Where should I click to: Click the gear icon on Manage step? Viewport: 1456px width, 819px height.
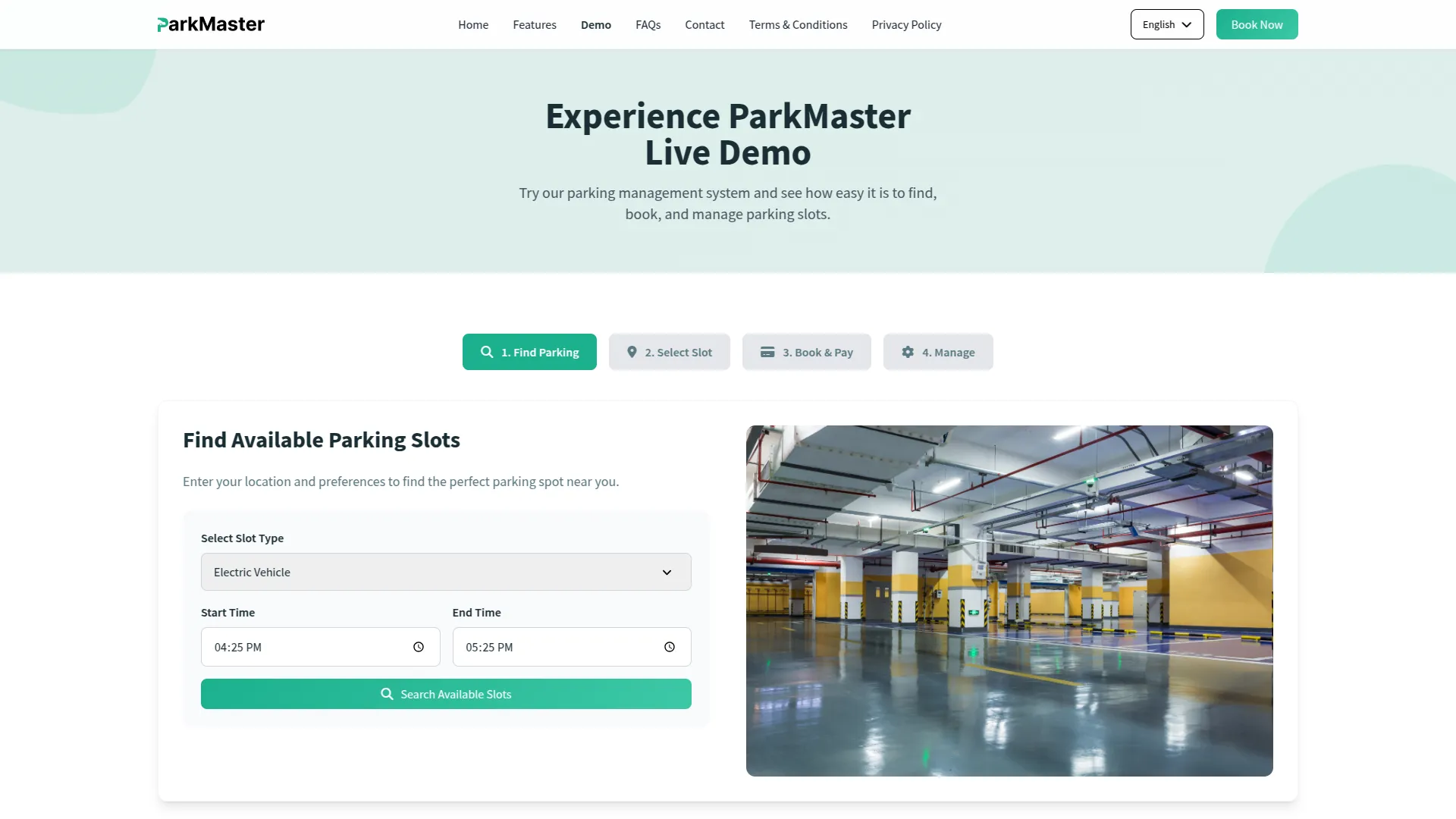(x=908, y=352)
